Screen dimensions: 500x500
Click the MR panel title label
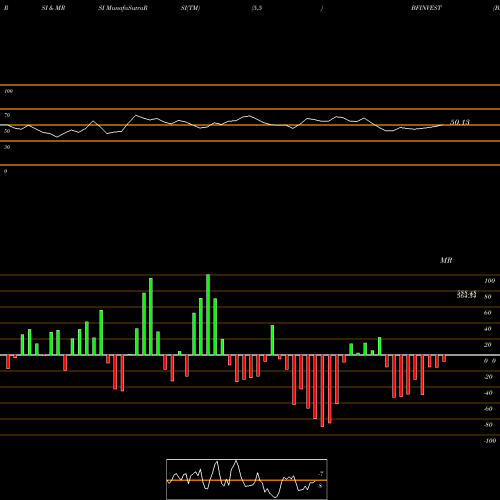click(x=446, y=260)
